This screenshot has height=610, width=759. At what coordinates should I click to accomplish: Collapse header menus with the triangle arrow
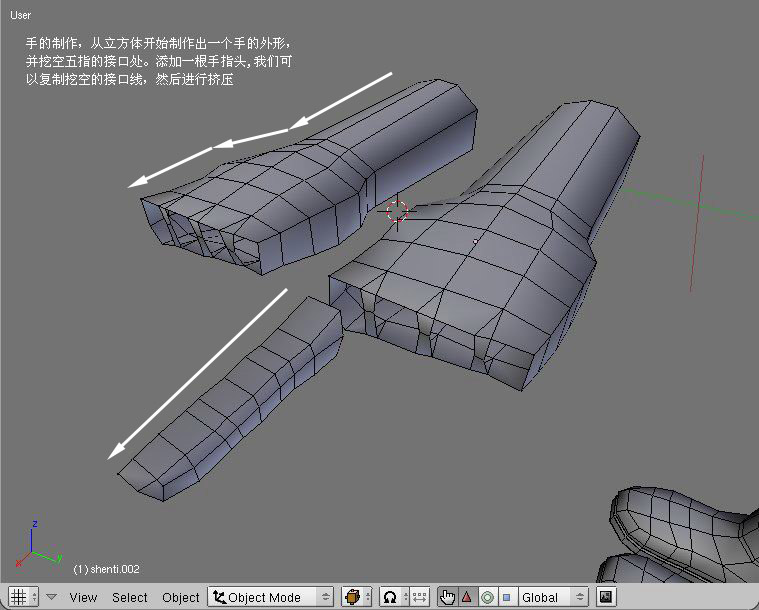[x=51, y=597]
